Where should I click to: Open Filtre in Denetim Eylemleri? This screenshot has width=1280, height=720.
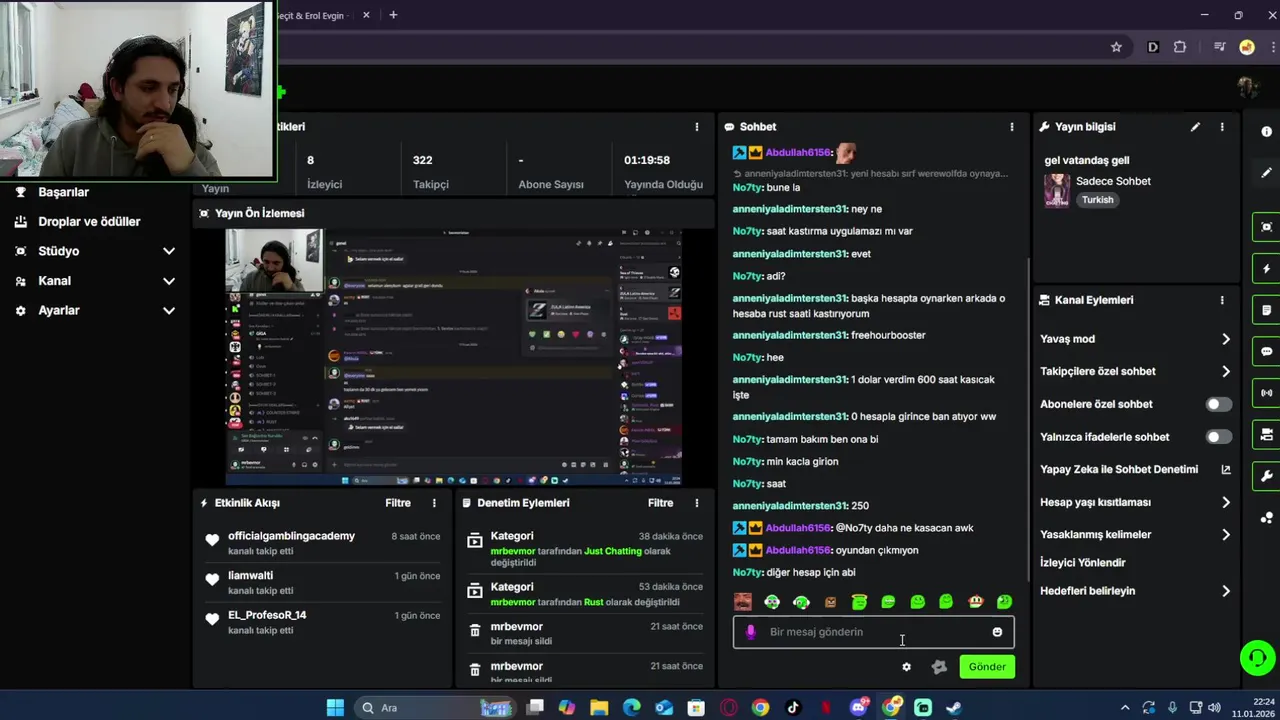[660, 503]
